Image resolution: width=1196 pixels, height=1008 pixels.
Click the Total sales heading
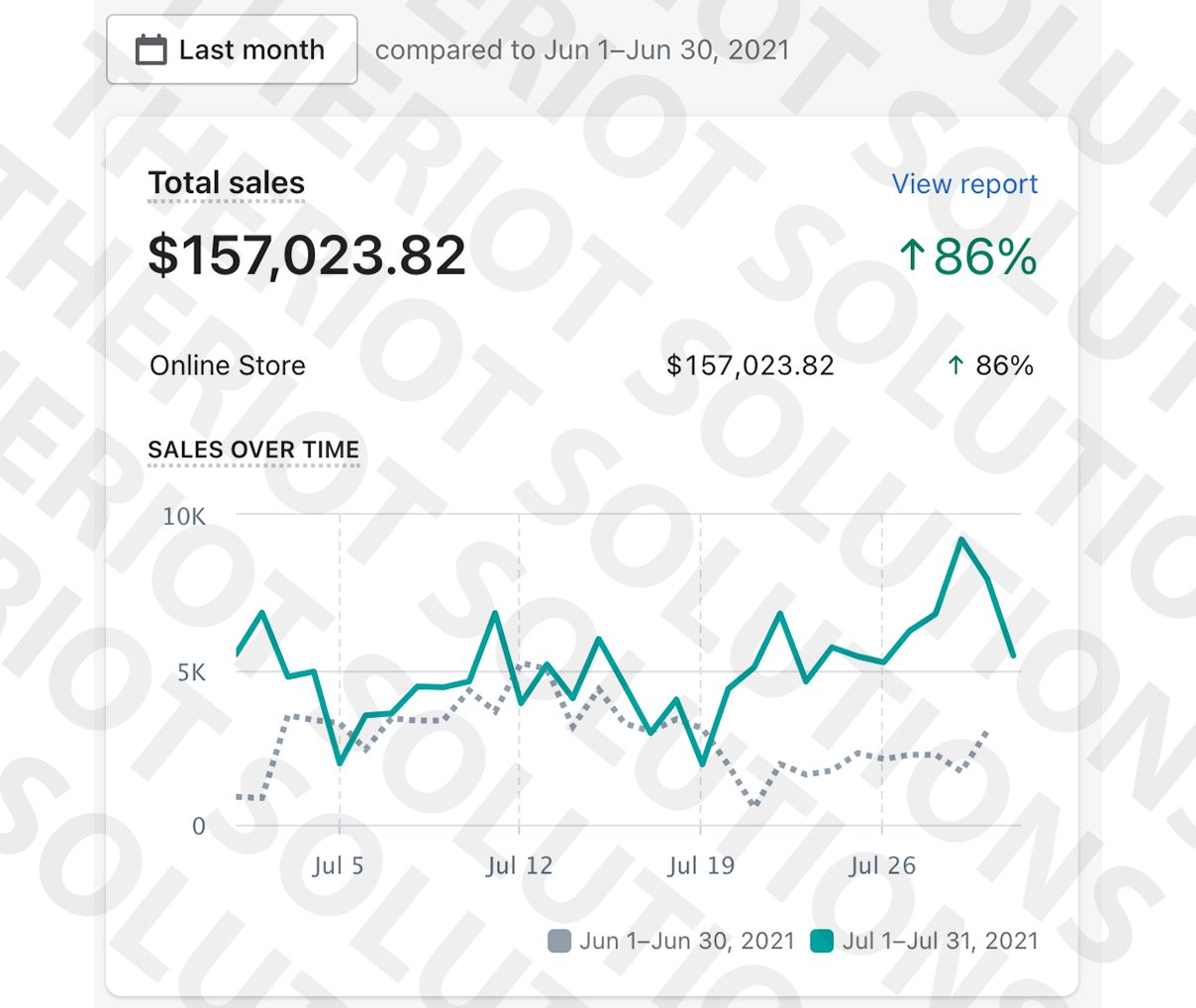tap(227, 183)
